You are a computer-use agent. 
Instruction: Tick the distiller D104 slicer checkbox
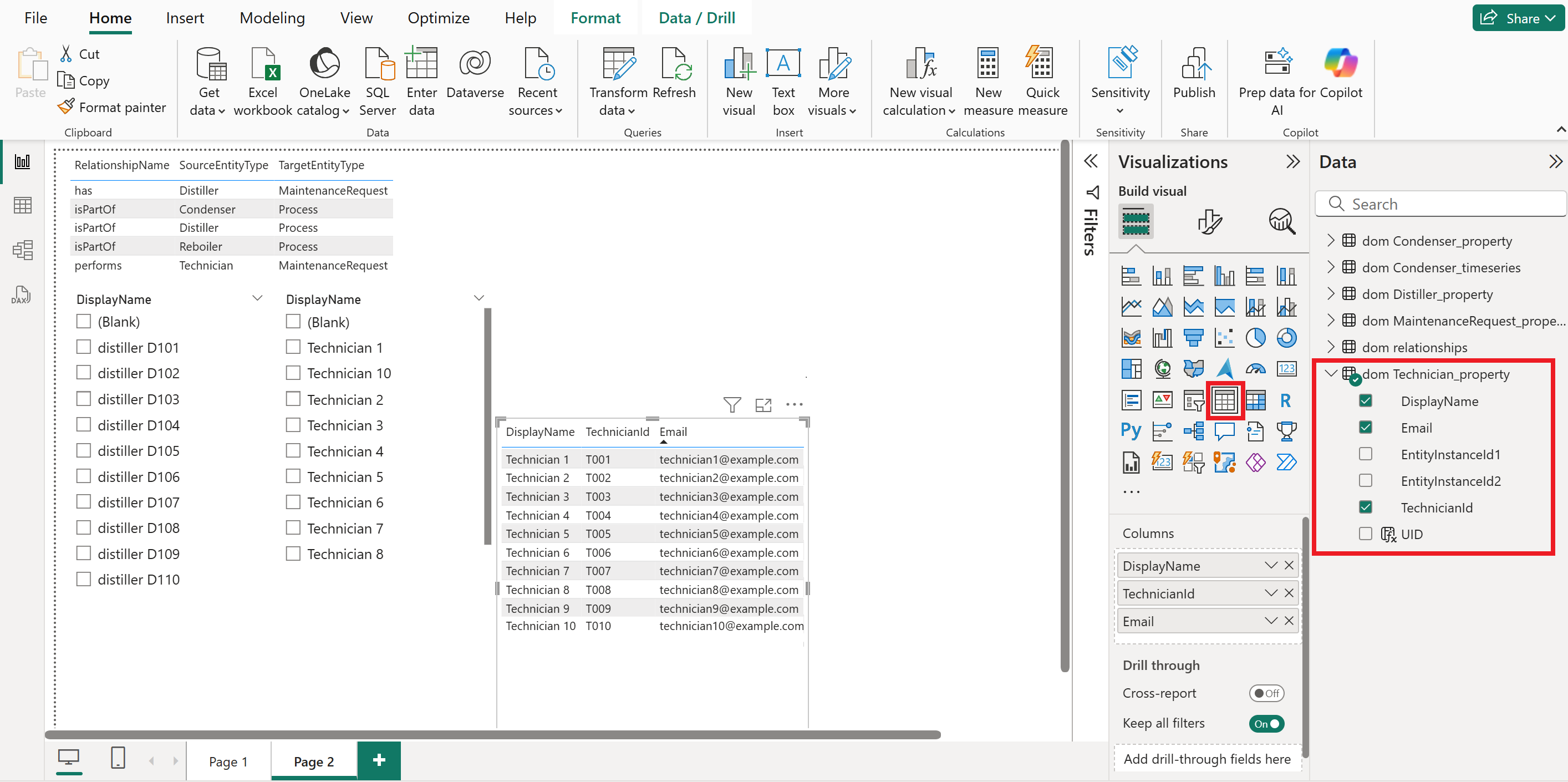(83, 424)
